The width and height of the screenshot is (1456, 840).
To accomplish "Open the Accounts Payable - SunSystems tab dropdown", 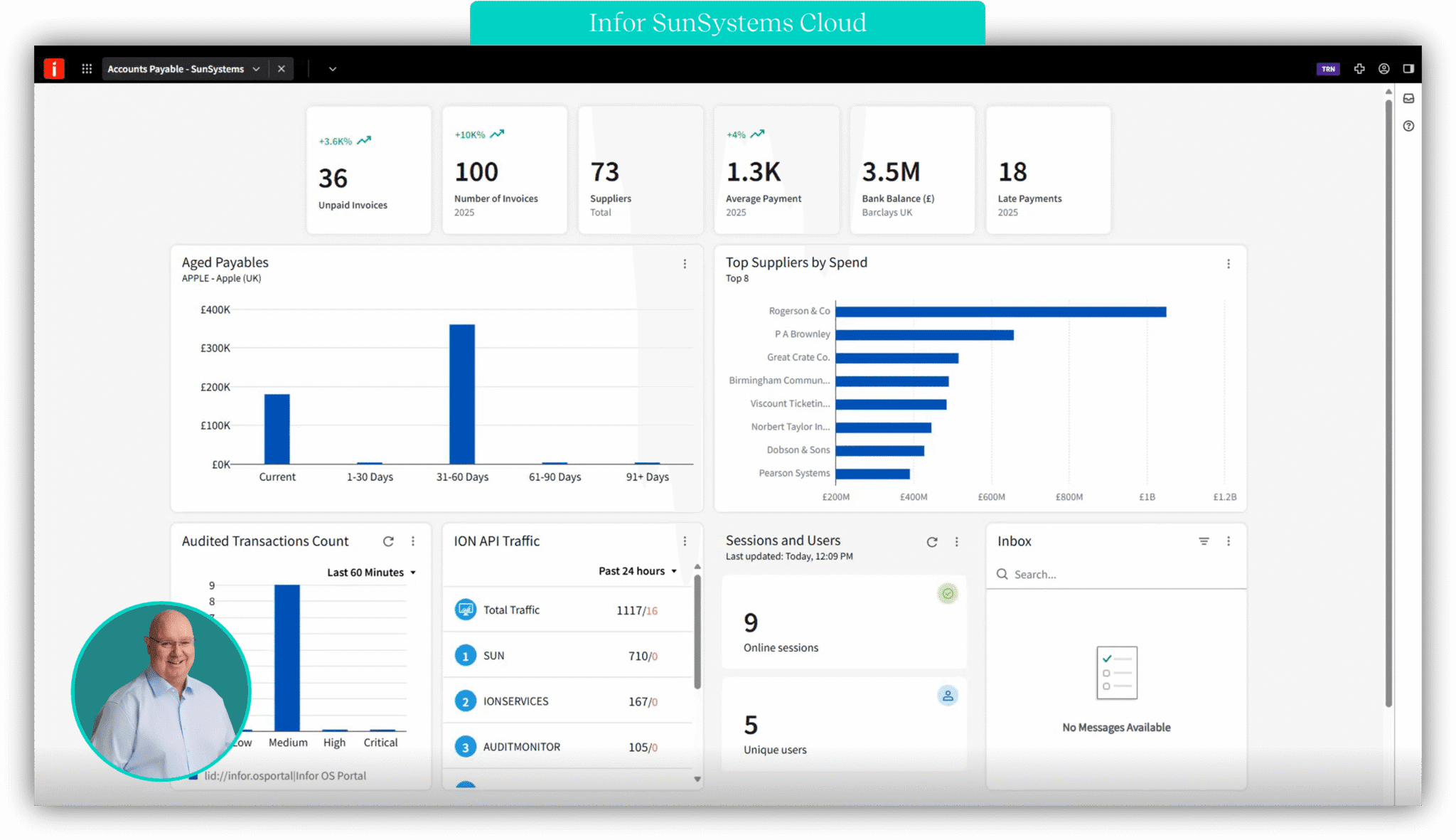I will (256, 69).
